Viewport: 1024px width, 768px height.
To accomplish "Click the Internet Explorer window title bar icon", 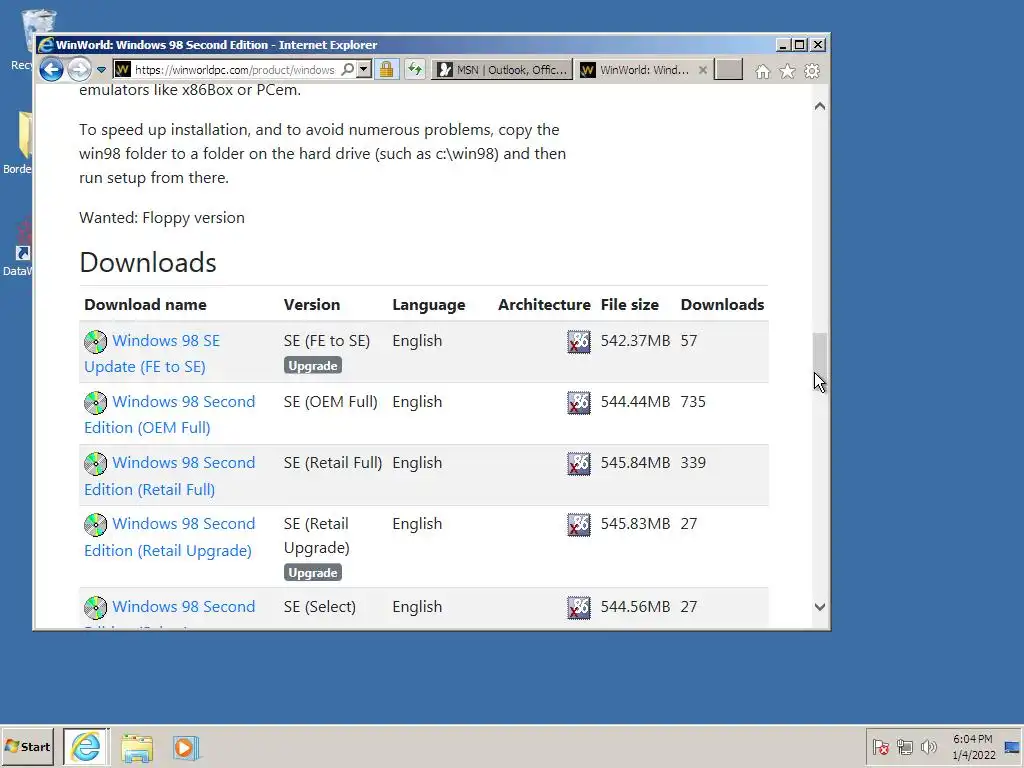I will point(46,44).
